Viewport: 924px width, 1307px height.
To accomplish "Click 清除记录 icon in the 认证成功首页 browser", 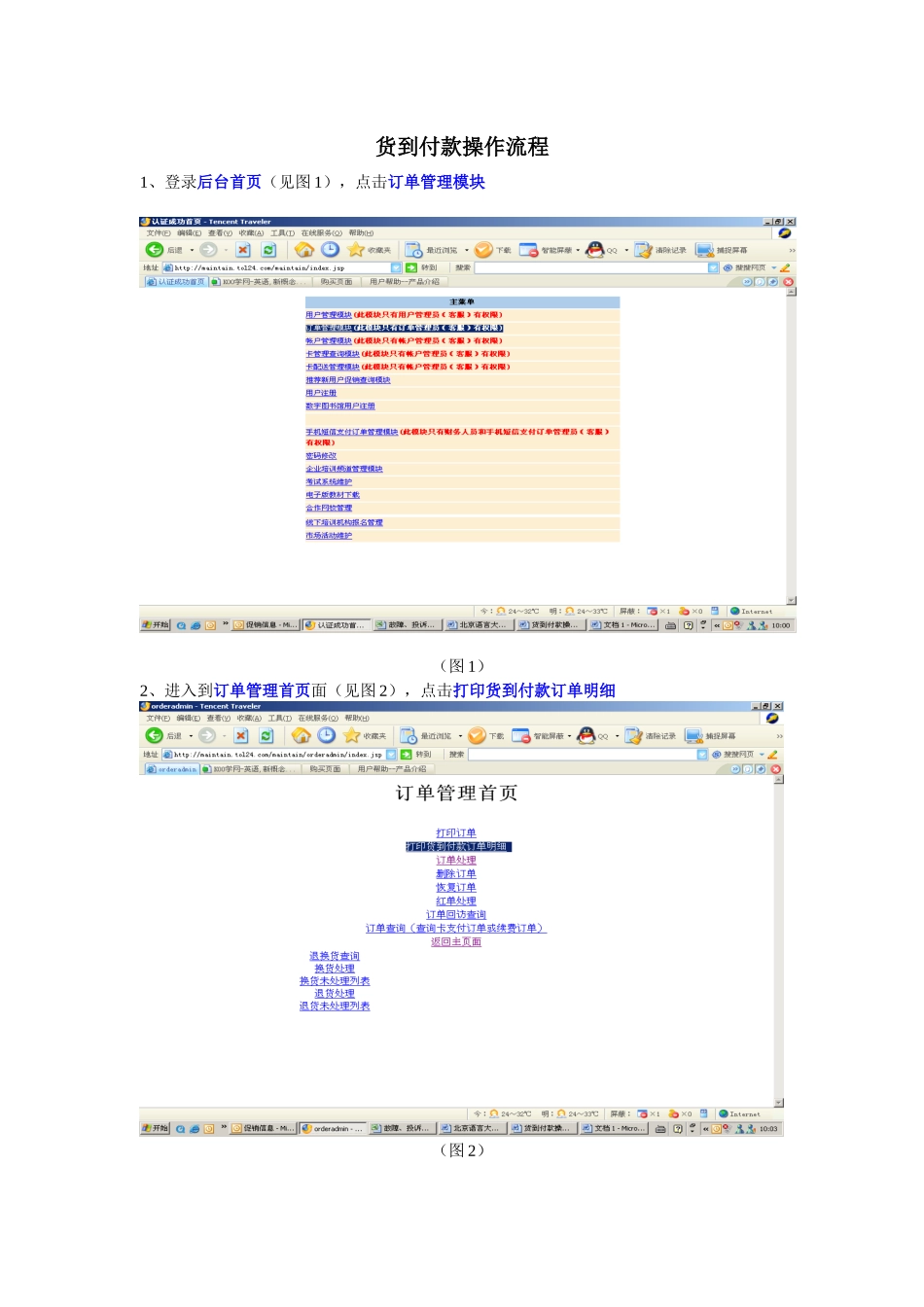I will coord(644,250).
